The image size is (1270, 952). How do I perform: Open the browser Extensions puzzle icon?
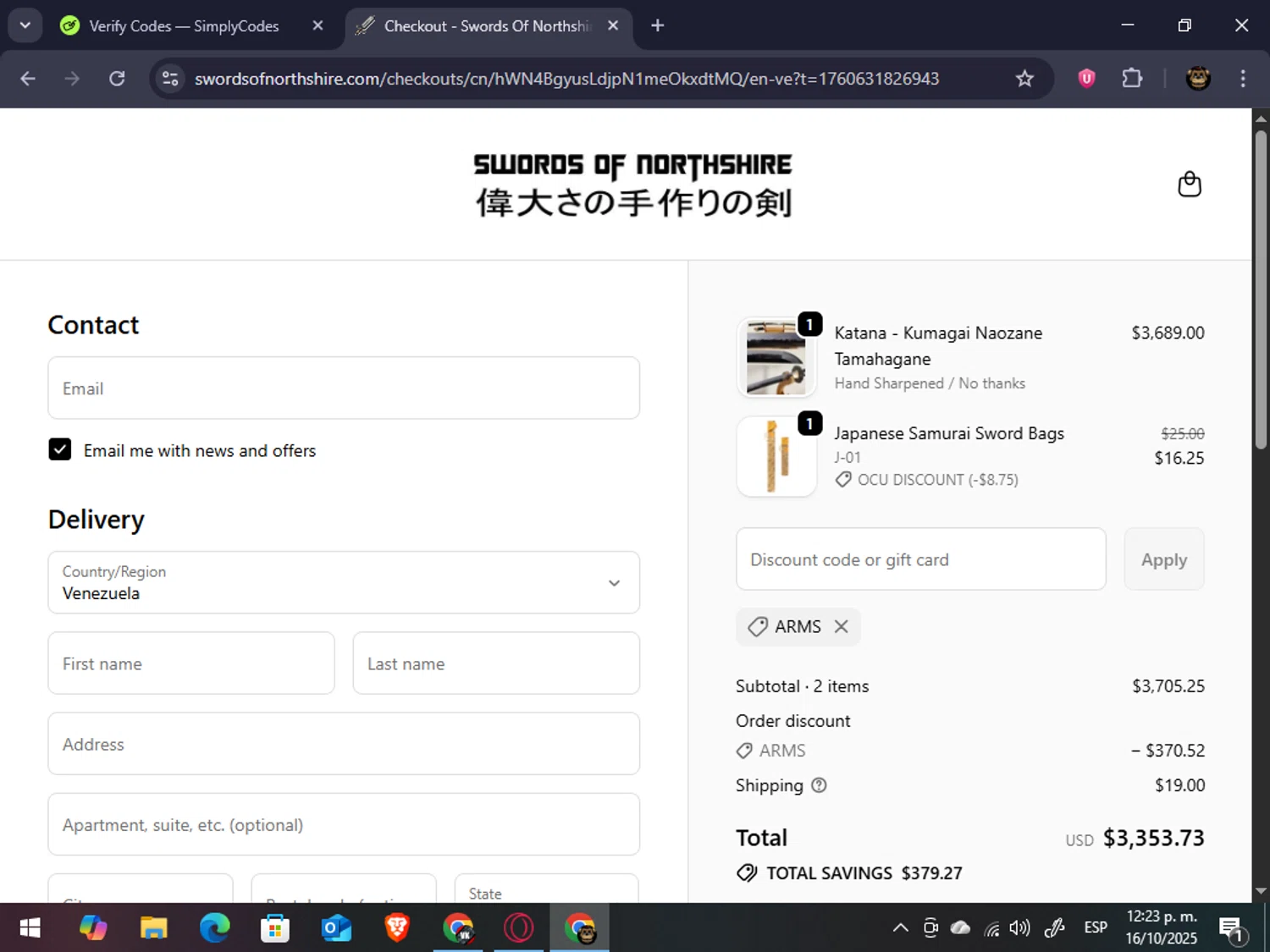click(x=1132, y=79)
